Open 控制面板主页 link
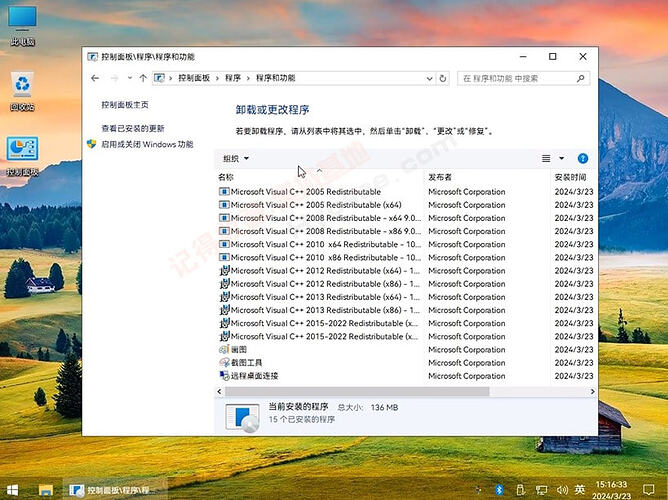 125,105
